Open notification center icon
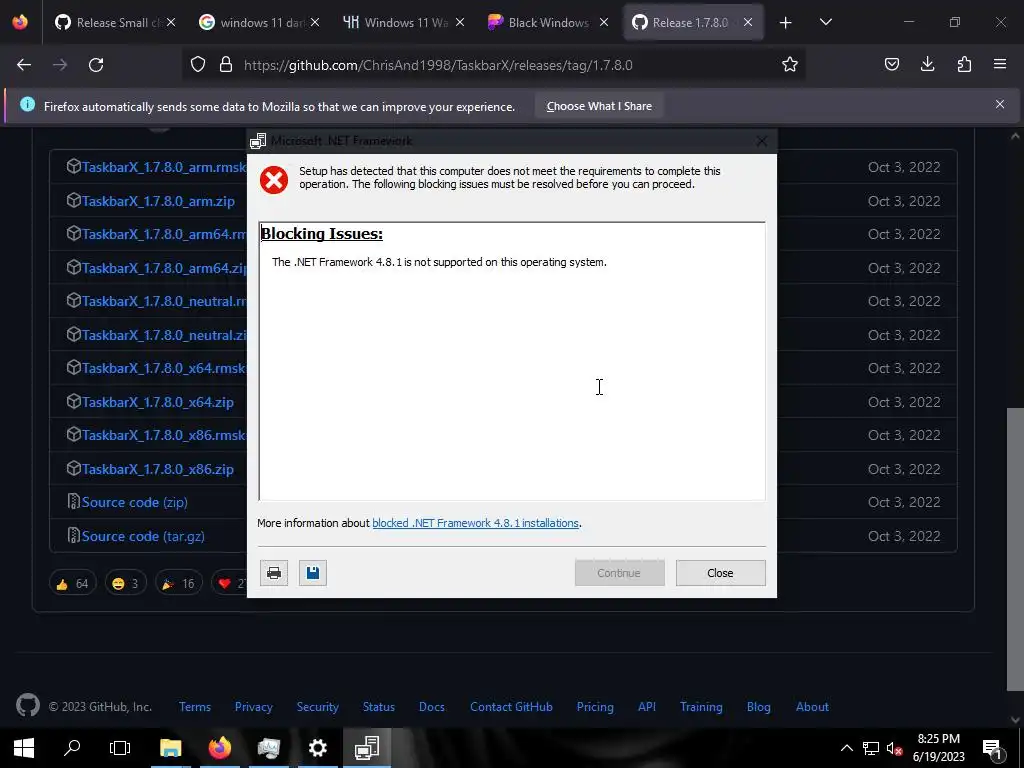 point(992,748)
